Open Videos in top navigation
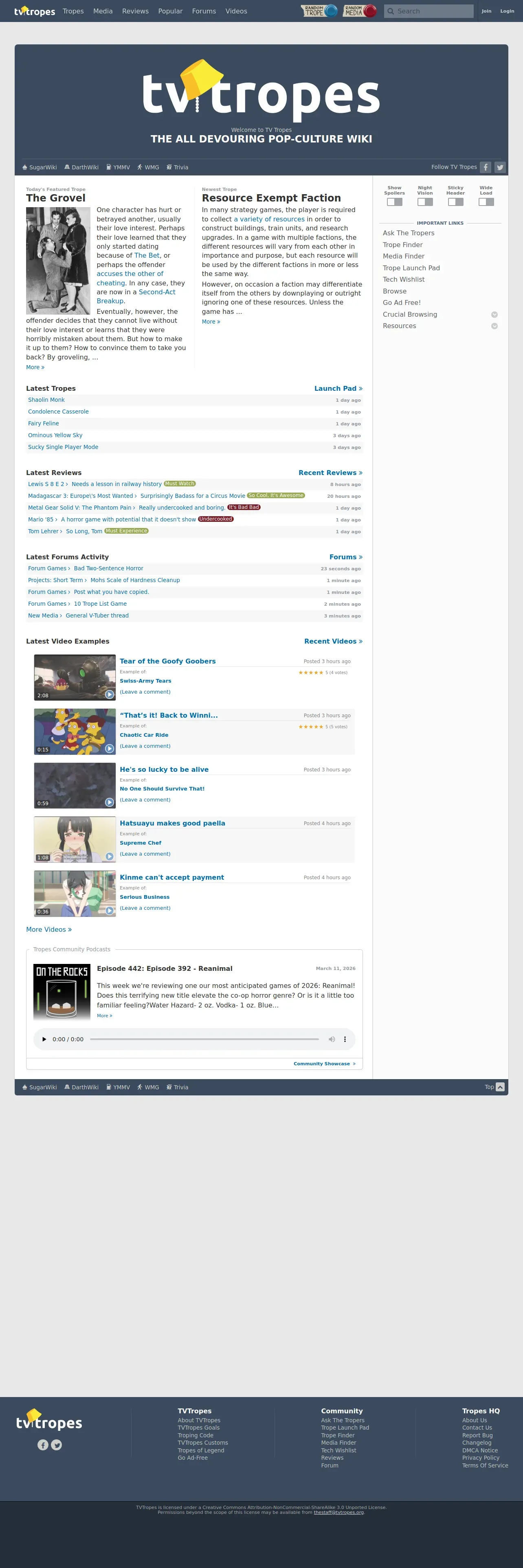 click(236, 11)
